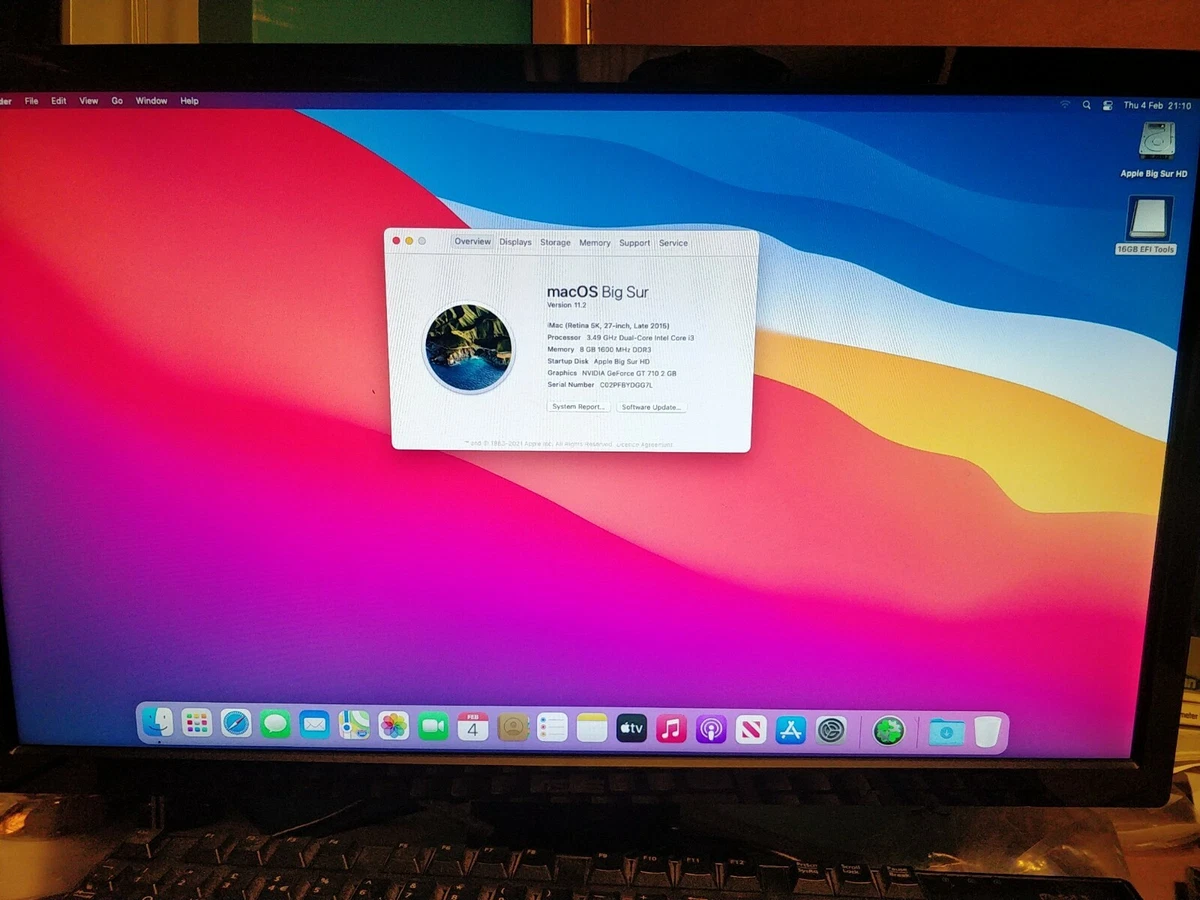Image resolution: width=1200 pixels, height=900 pixels.
Task: Open the Mail app in the Dock
Action: click(x=314, y=724)
